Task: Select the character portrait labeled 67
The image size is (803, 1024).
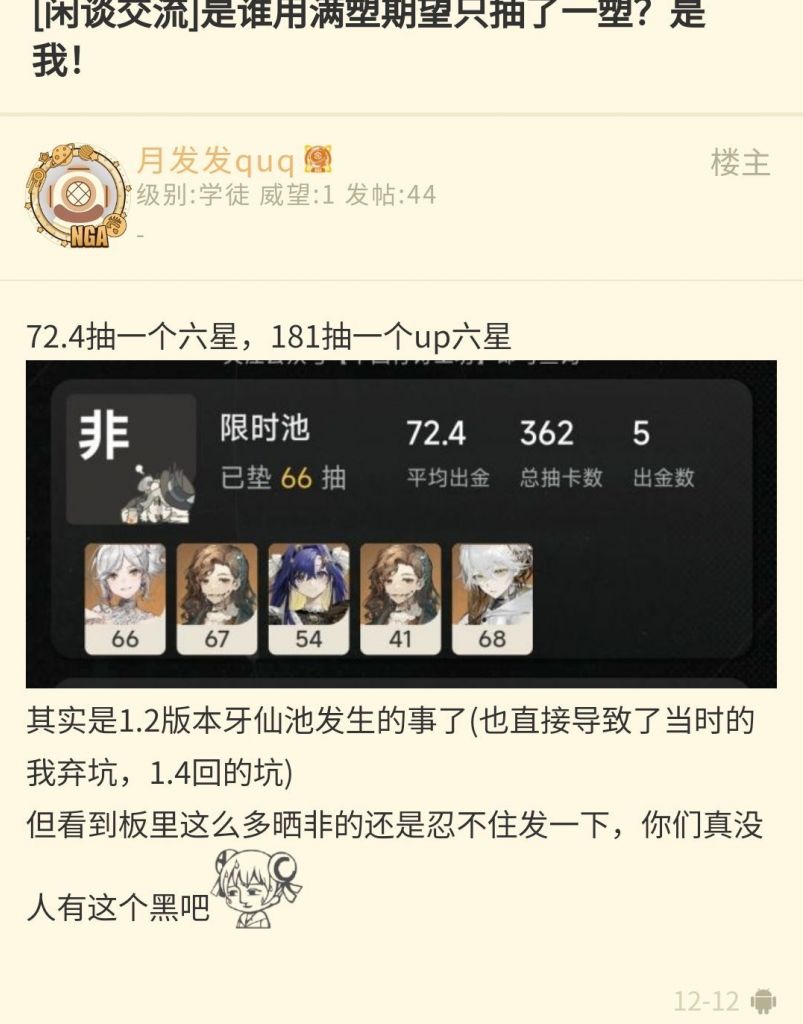Action: click(x=217, y=599)
